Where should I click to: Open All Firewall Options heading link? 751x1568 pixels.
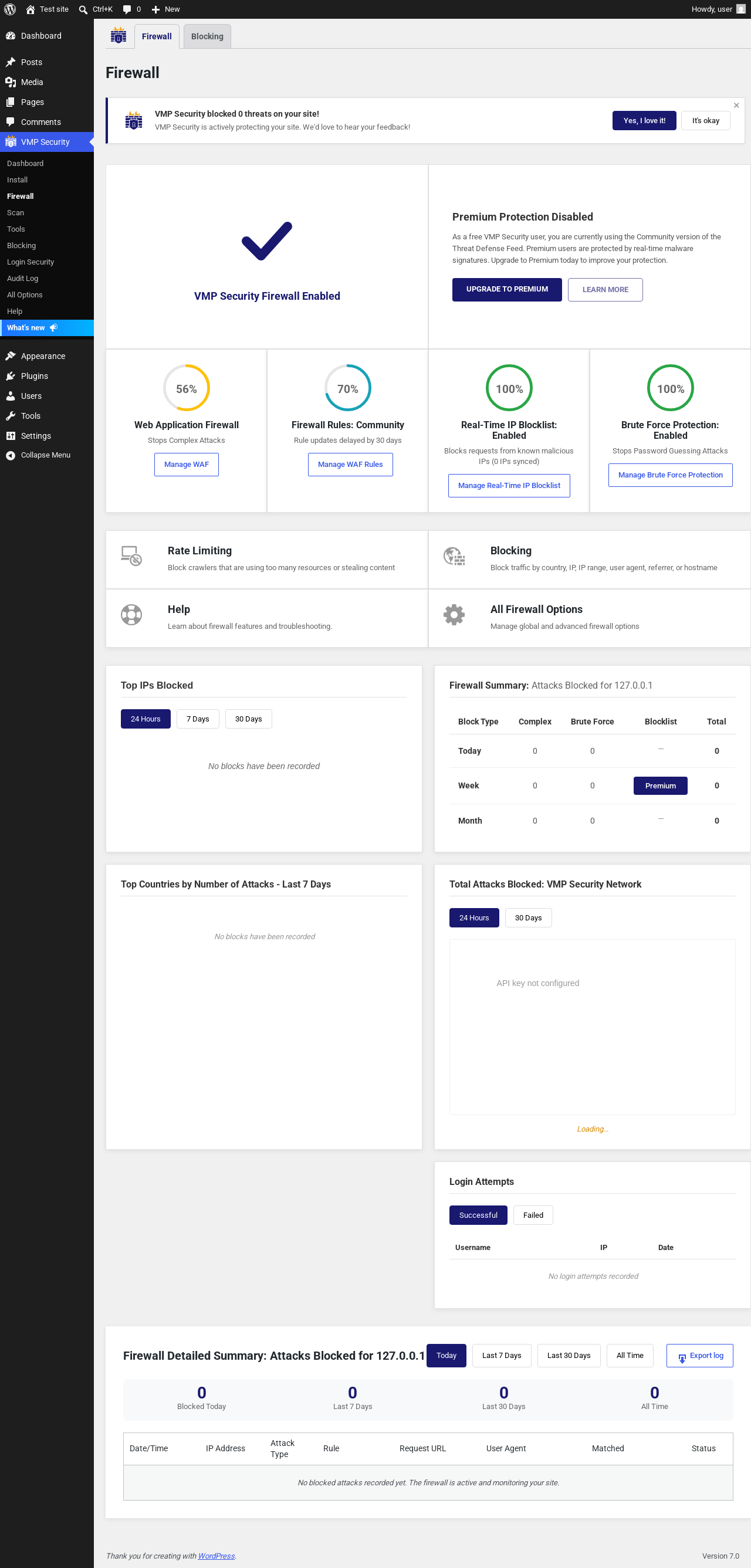click(536, 609)
